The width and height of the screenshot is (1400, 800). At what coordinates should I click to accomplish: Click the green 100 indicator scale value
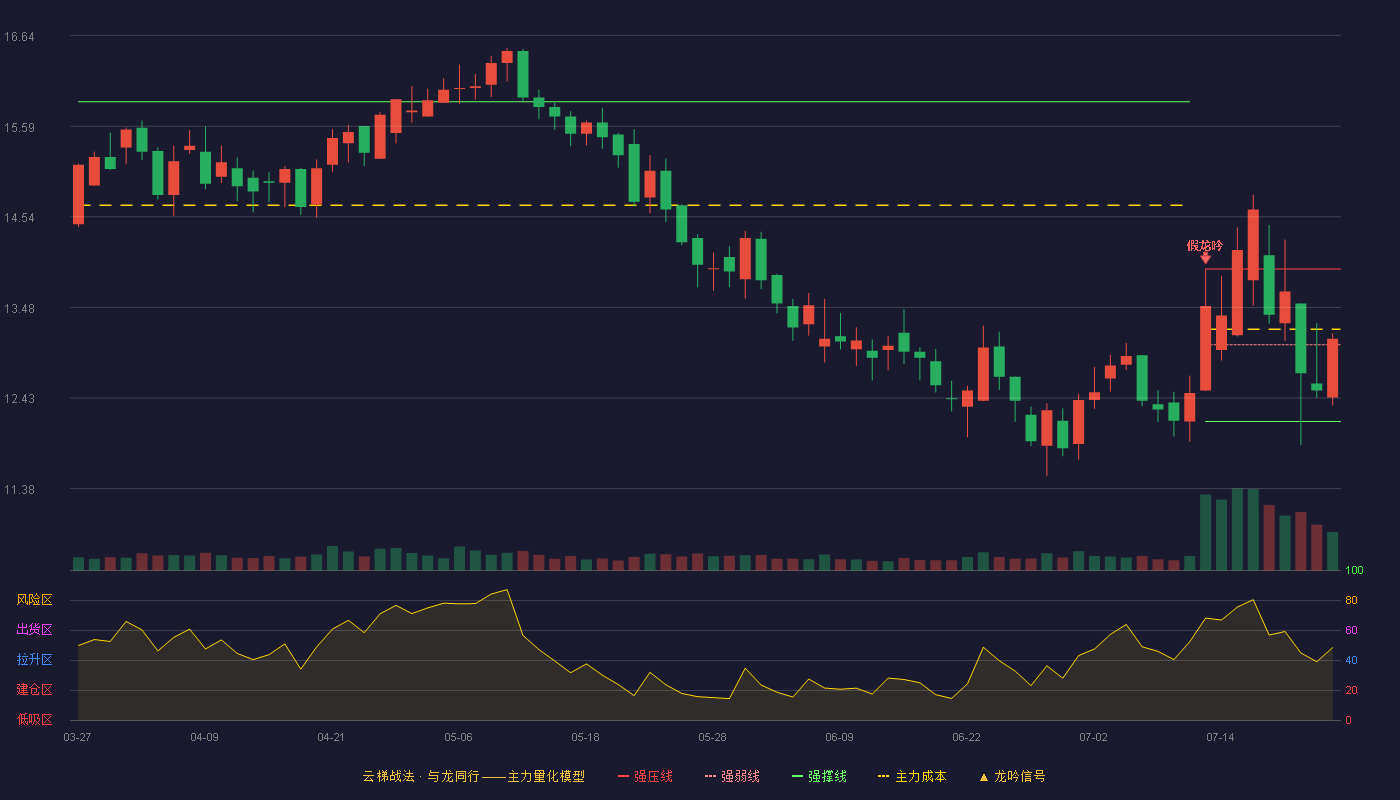(1354, 571)
